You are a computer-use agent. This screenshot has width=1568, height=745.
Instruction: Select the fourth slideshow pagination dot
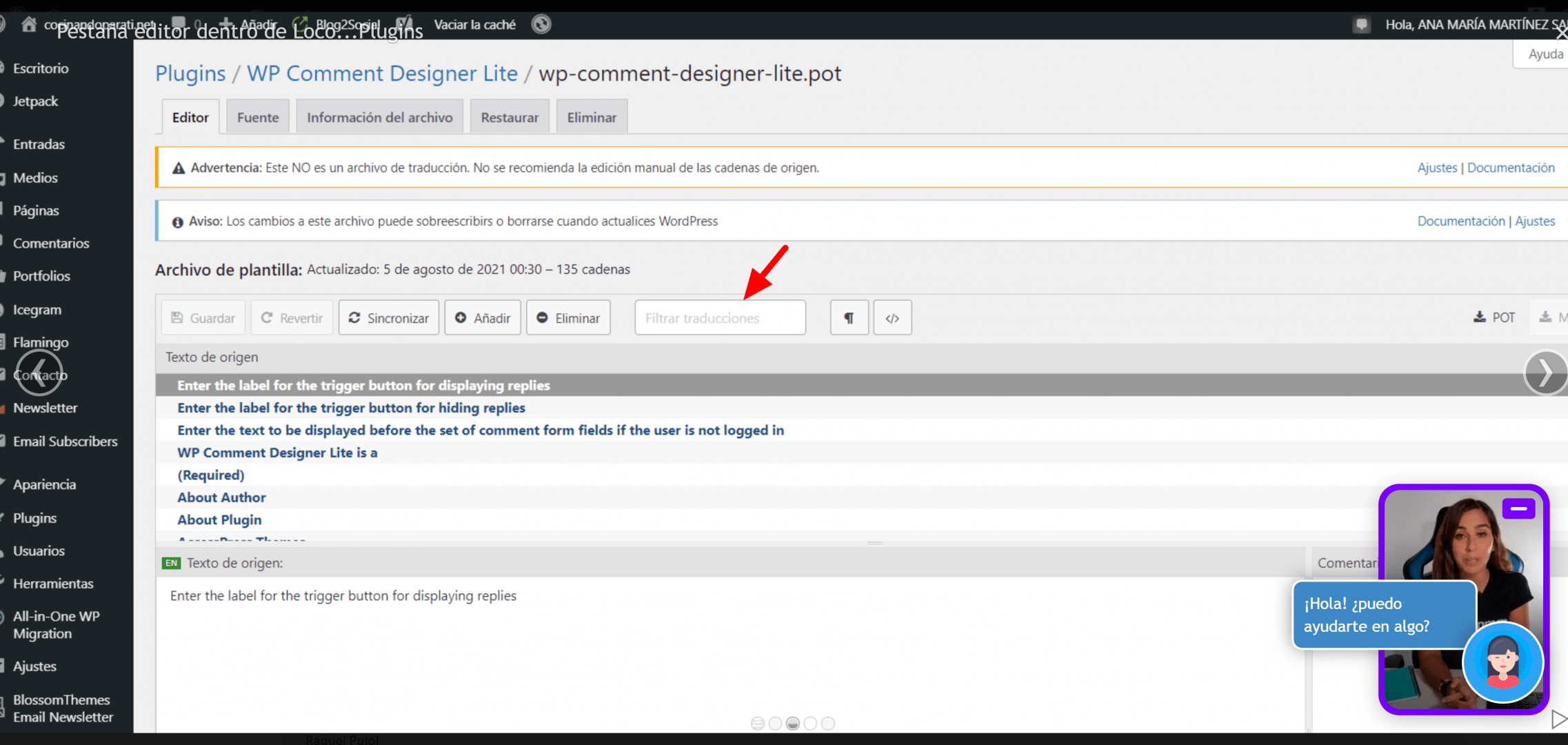(x=810, y=723)
